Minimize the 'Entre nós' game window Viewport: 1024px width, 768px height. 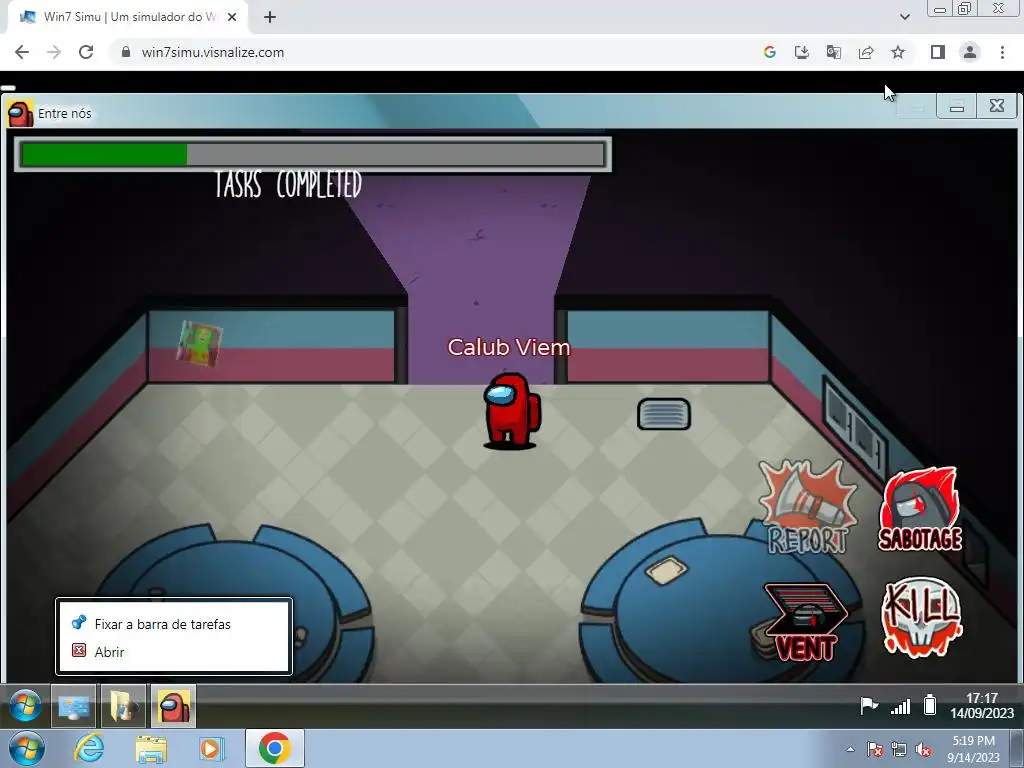(957, 106)
